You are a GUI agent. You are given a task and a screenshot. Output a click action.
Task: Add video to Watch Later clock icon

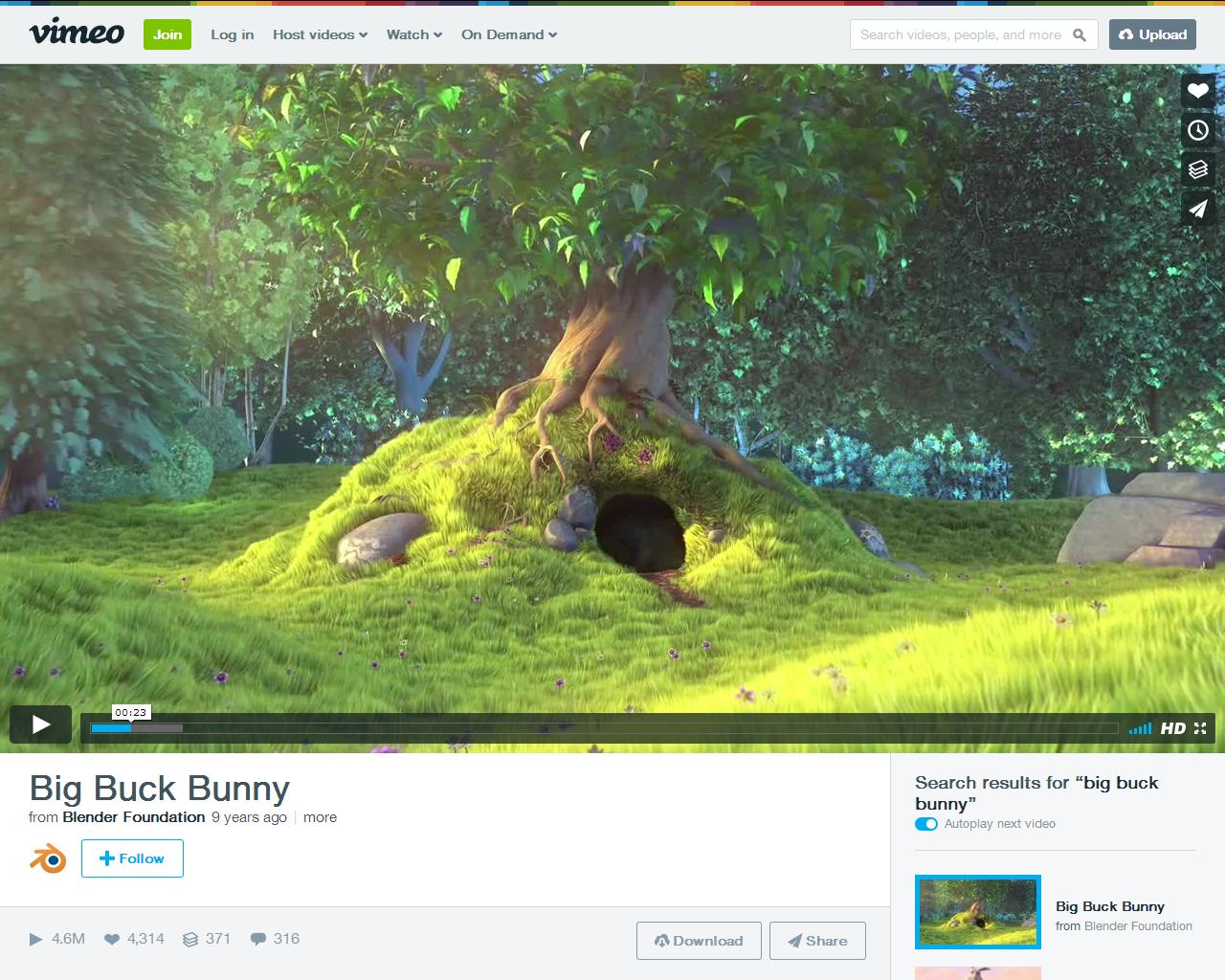point(1198,130)
